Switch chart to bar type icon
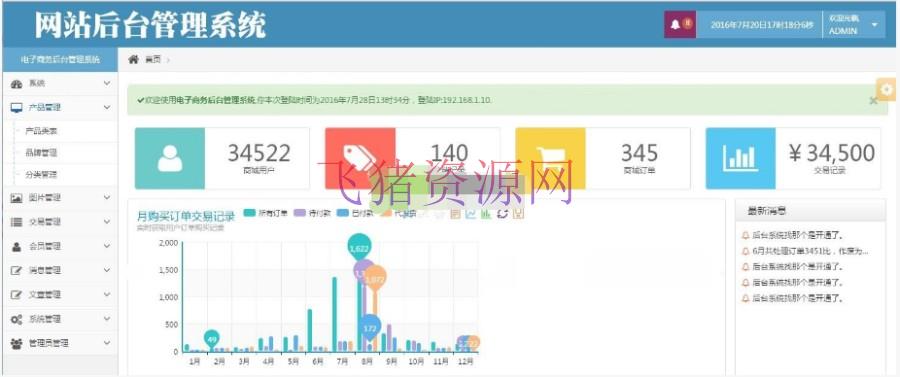The image size is (900, 377). tap(486, 214)
